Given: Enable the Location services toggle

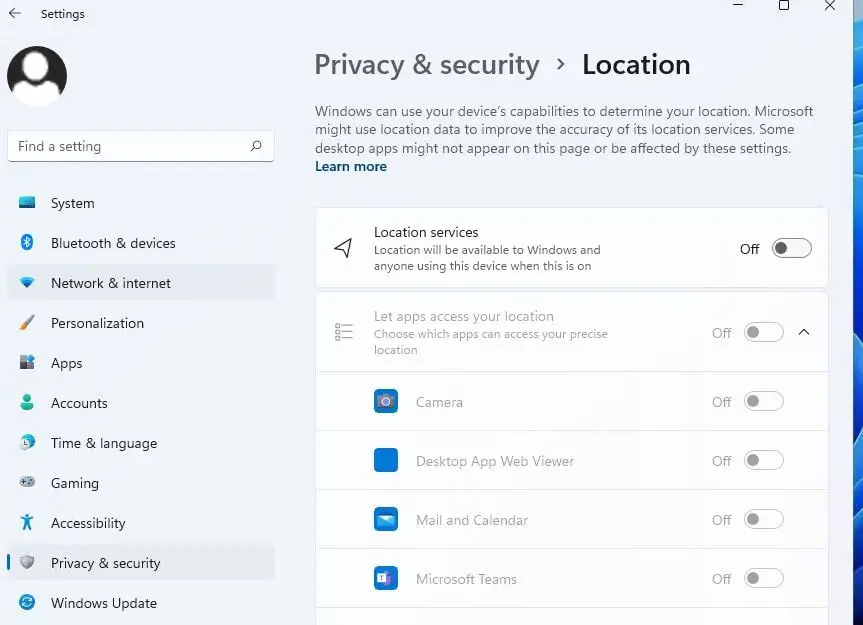Looking at the screenshot, I should [791, 249].
